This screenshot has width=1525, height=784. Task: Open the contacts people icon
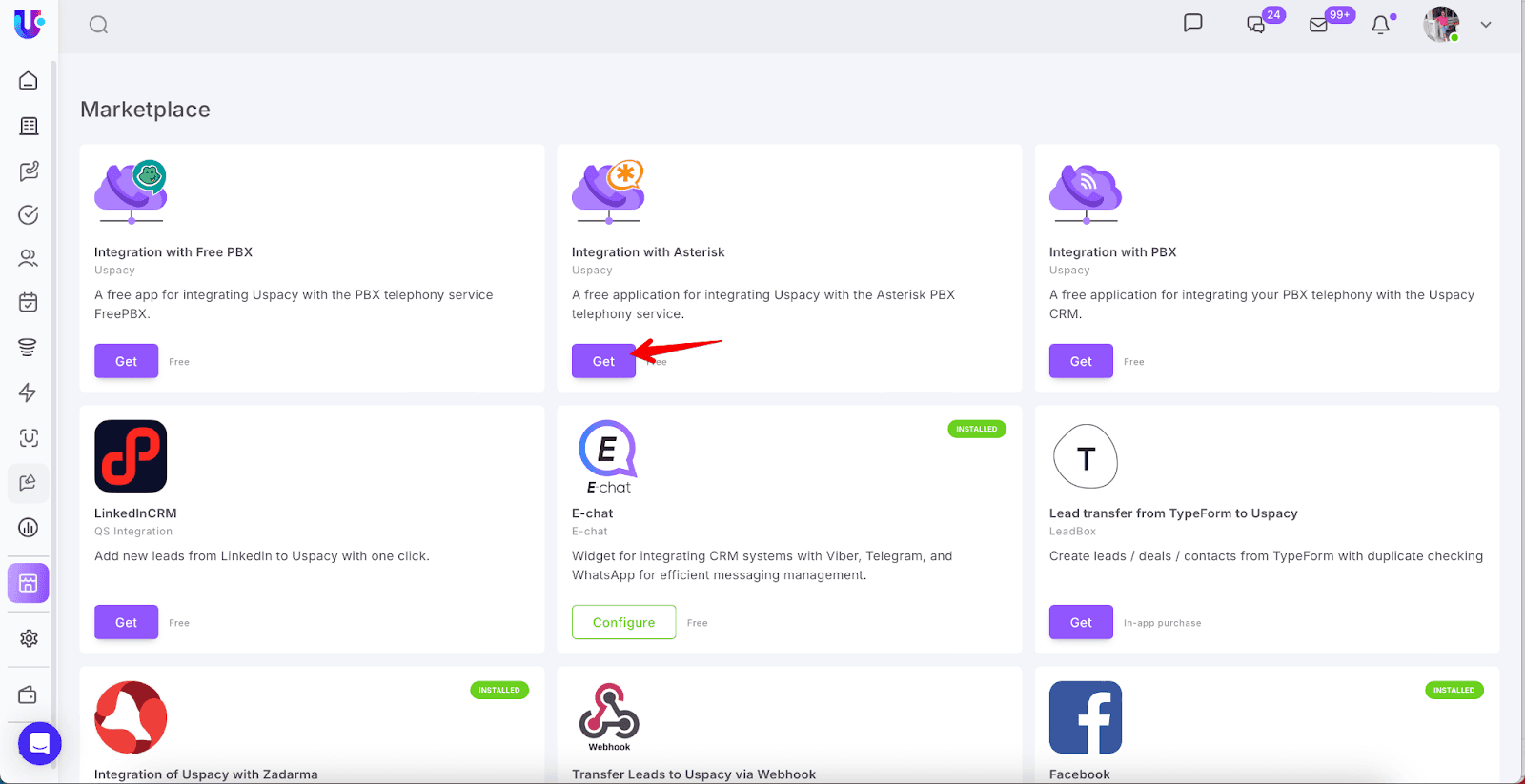tap(29, 258)
